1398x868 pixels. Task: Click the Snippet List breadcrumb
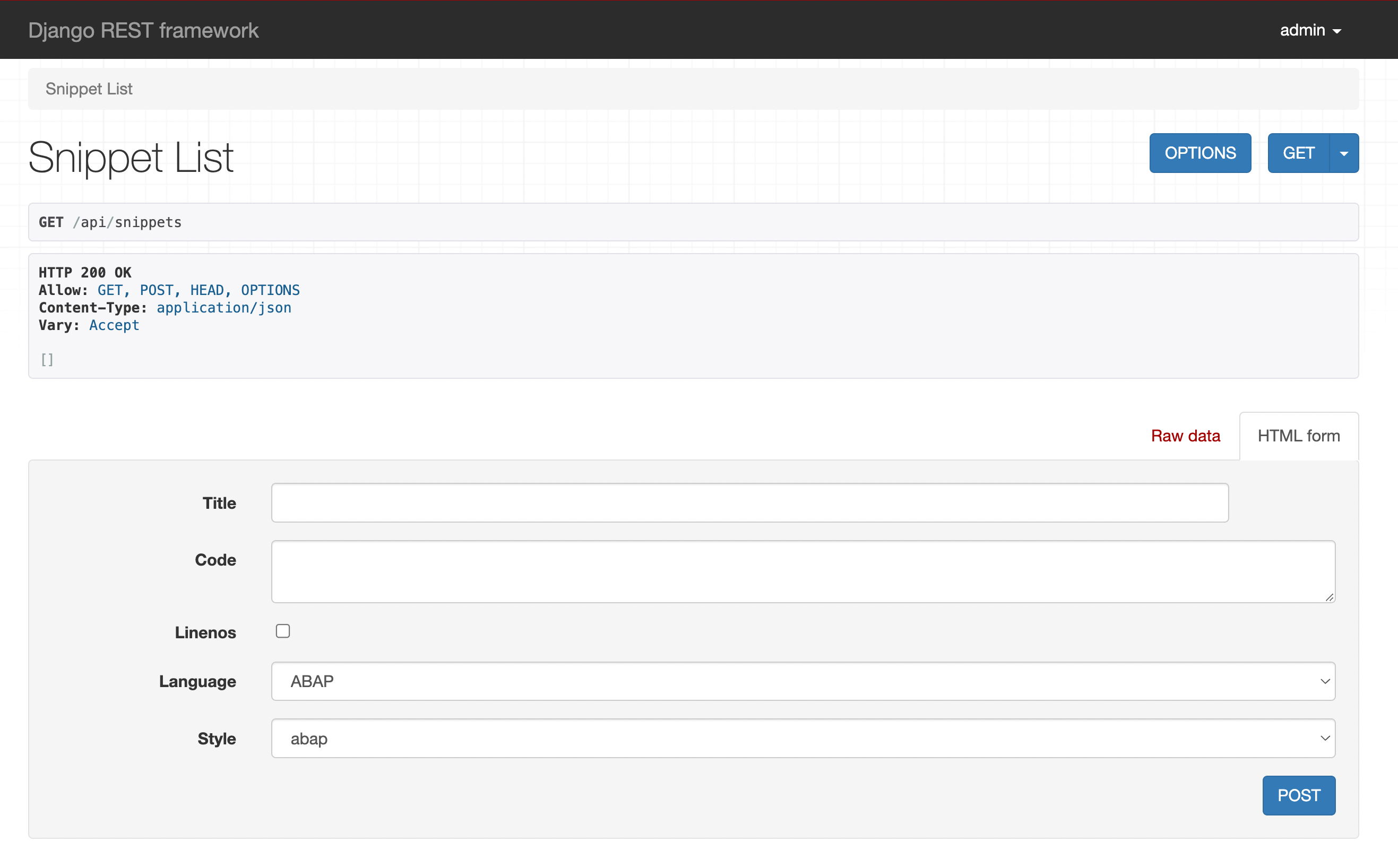(89, 89)
